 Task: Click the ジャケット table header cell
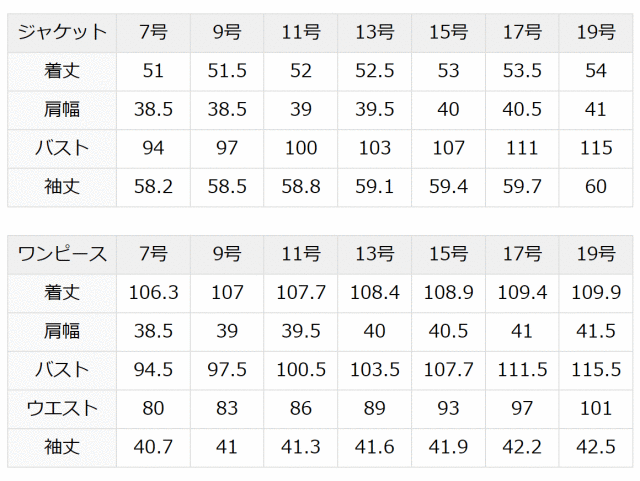[x=62, y=33]
